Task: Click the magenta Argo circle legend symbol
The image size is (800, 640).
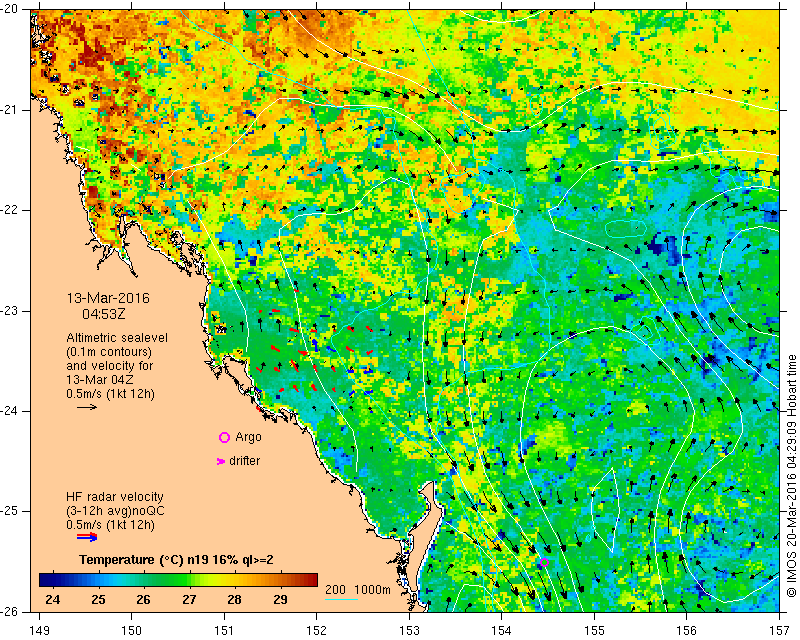Action: [224, 437]
